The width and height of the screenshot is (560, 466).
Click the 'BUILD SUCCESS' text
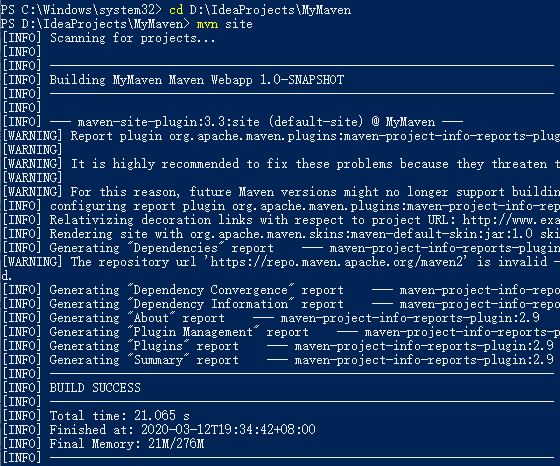pos(95,388)
